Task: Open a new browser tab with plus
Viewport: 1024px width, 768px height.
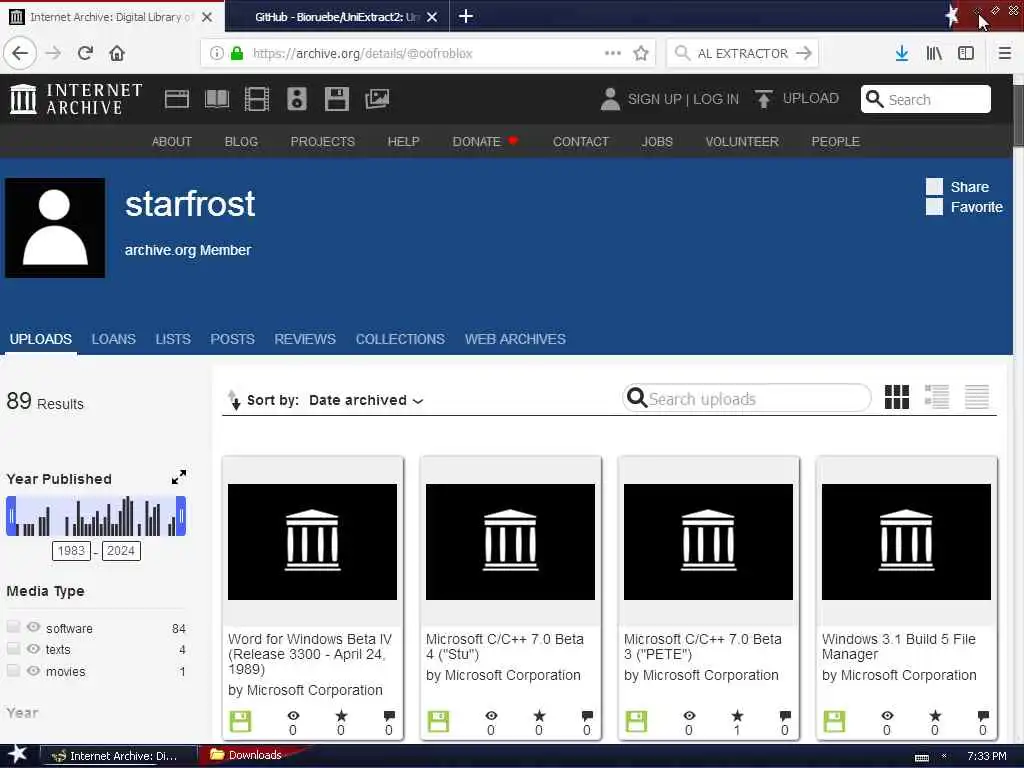Action: (x=466, y=16)
